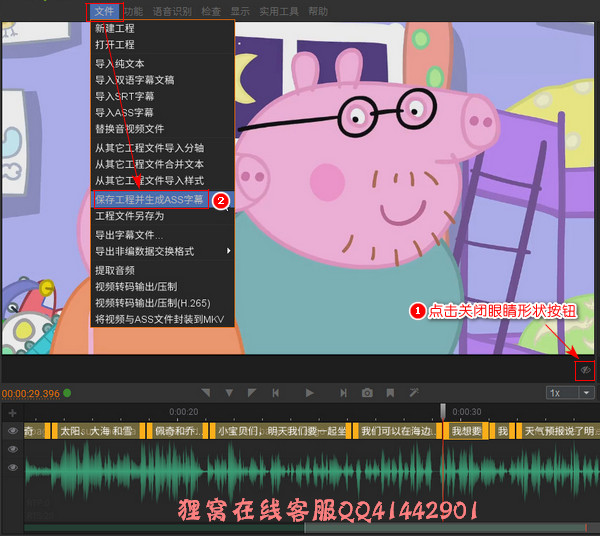
Task: Select 视频转码输出/压制 entry
Action: (x=163, y=287)
